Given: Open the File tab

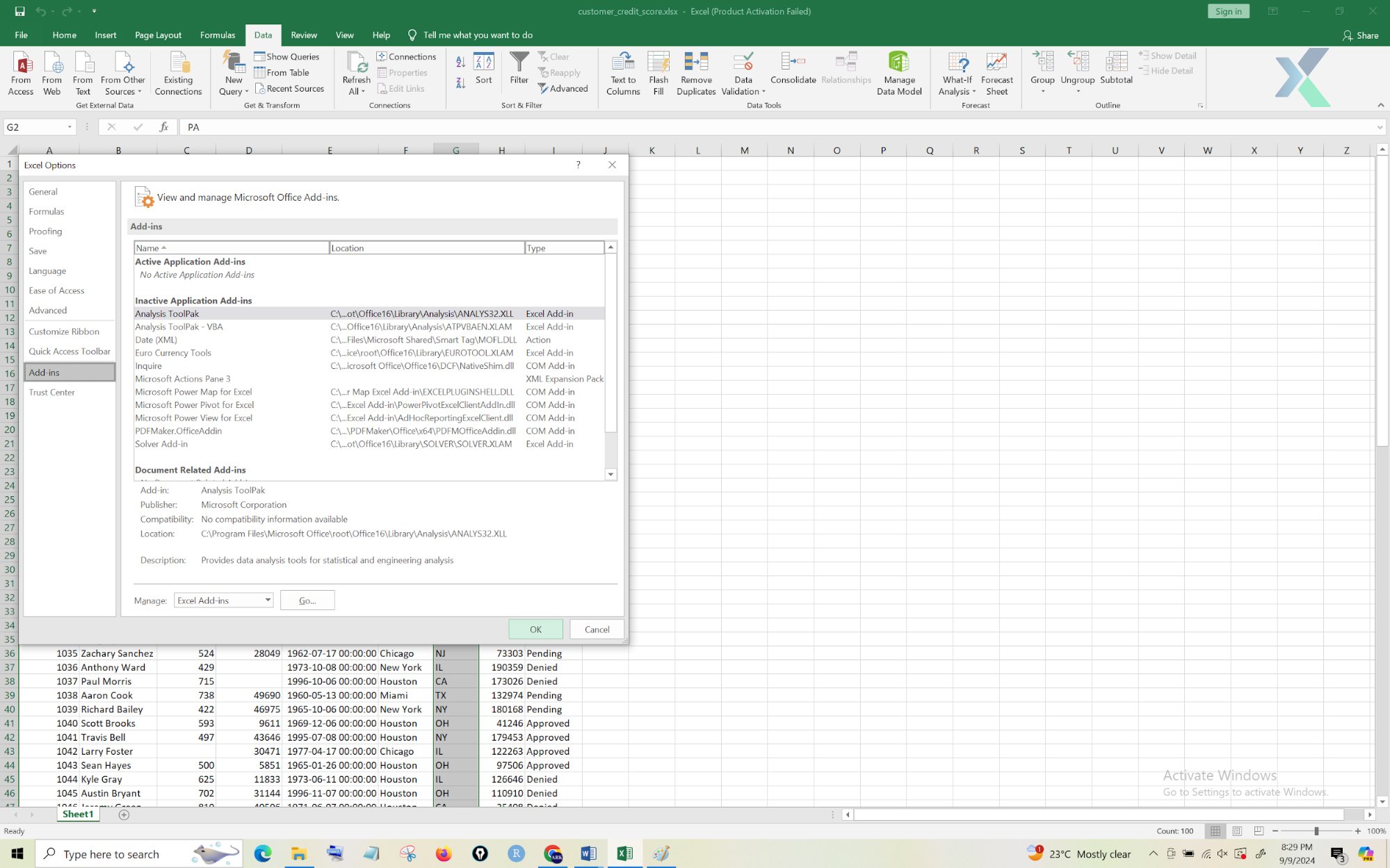Looking at the screenshot, I should (x=22, y=35).
